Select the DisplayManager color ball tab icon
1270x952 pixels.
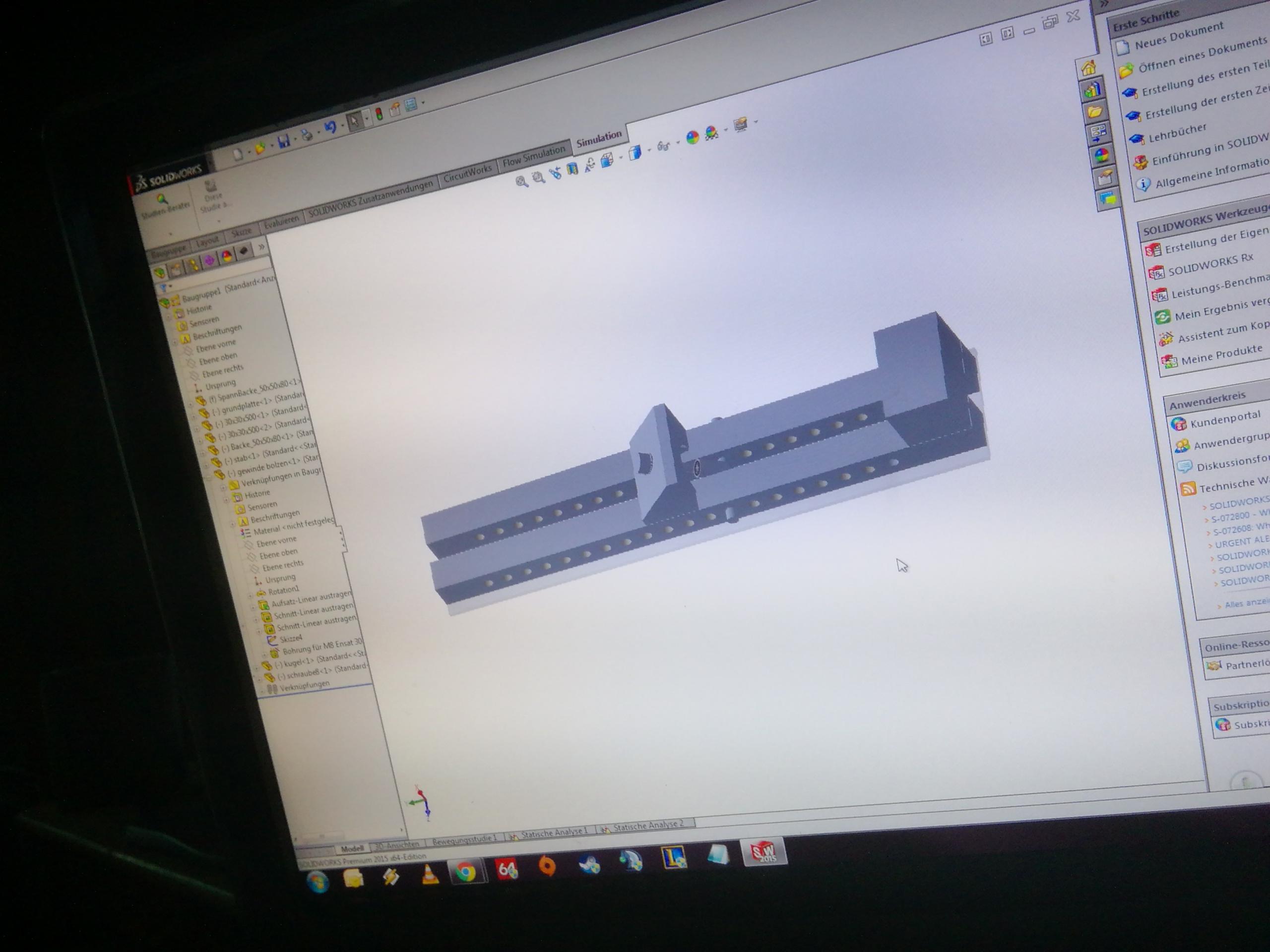[x=227, y=256]
